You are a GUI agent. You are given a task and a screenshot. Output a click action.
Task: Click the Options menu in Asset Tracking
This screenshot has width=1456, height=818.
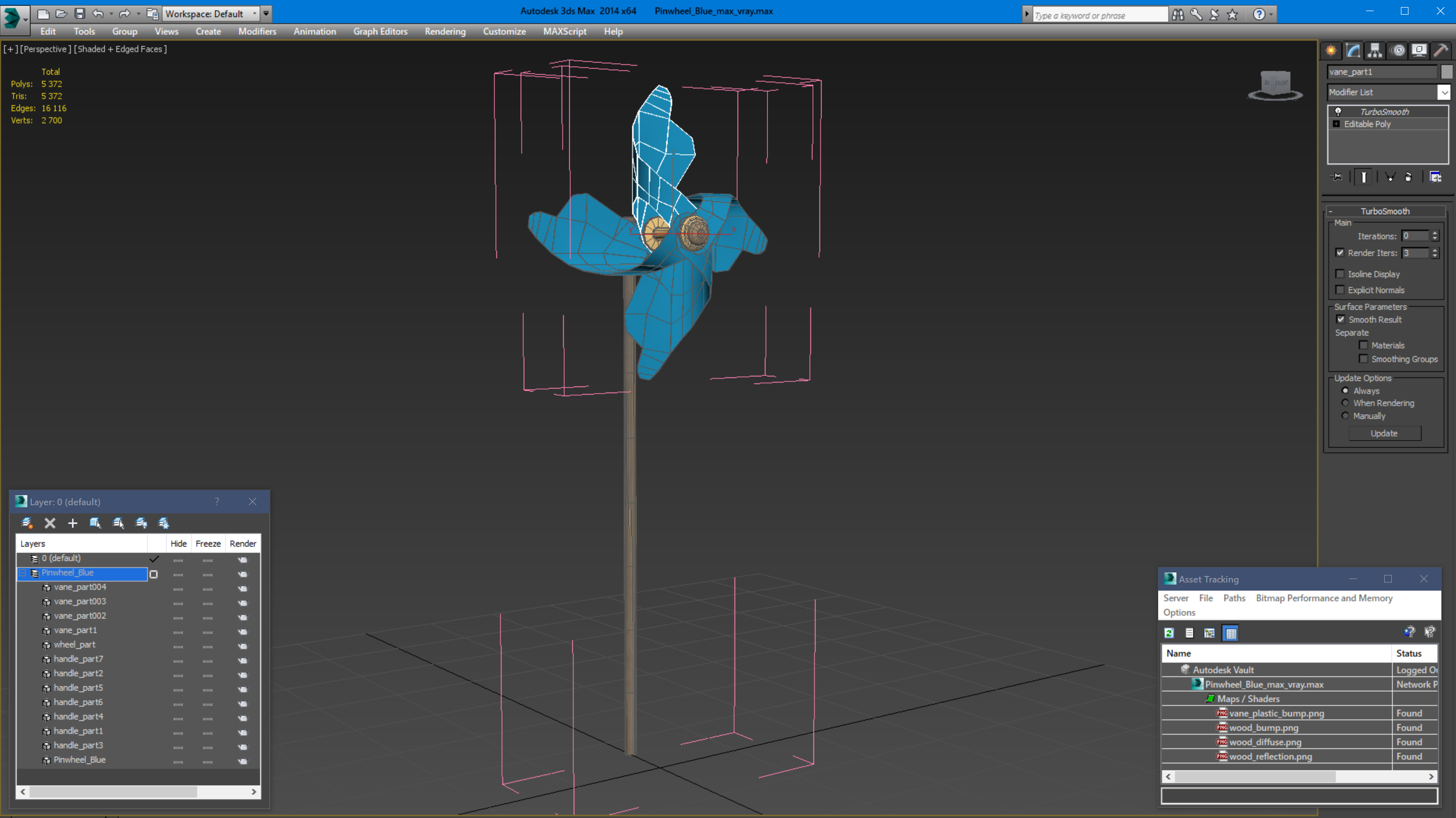(1179, 611)
